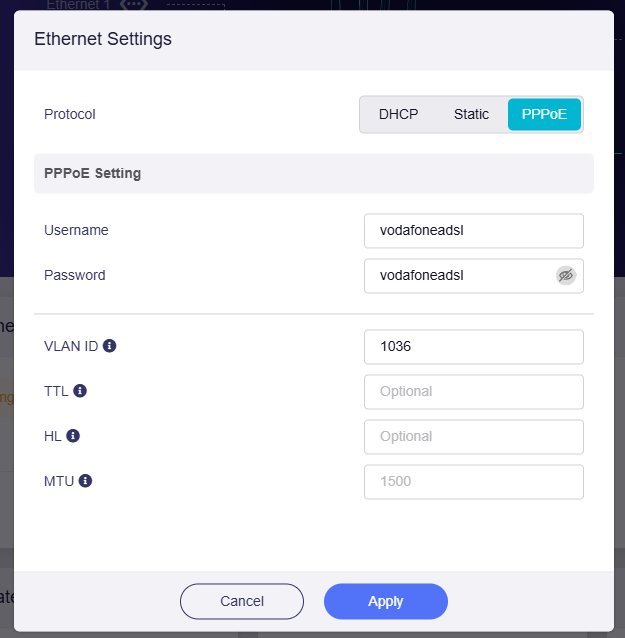The image size is (625, 638).
Task: Click the VLAN ID info icon
Action: pos(110,346)
